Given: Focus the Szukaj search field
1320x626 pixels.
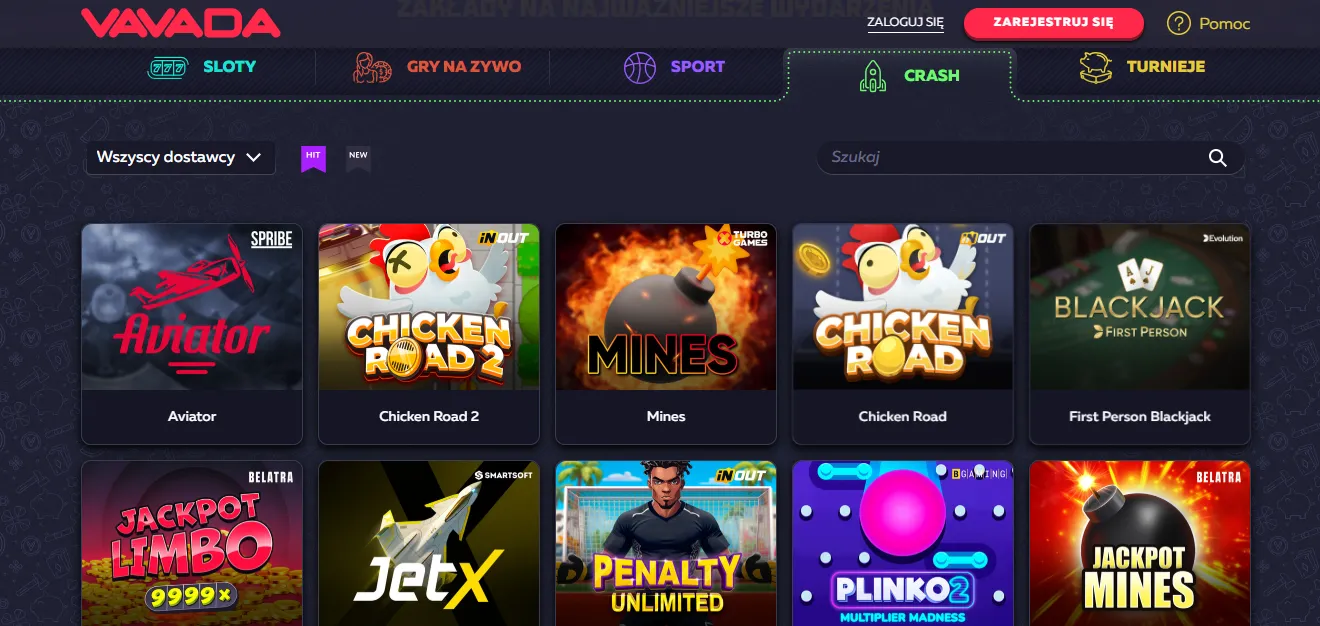Looking at the screenshot, I should tap(1031, 157).
